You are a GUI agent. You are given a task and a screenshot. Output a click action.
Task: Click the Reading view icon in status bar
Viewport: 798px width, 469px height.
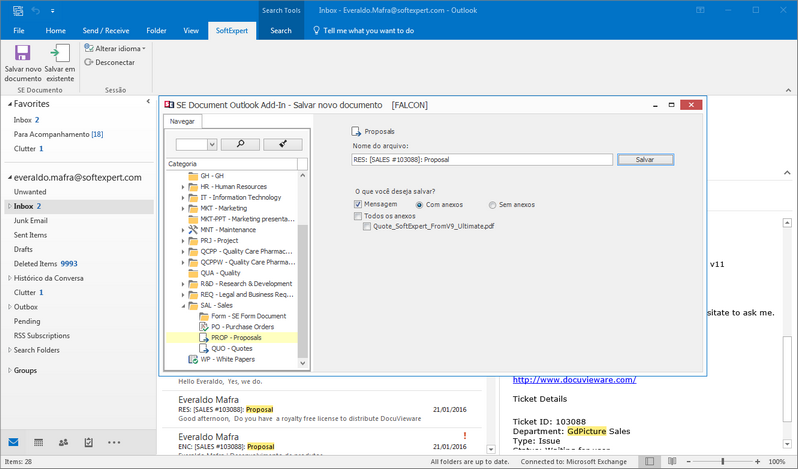(672, 461)
